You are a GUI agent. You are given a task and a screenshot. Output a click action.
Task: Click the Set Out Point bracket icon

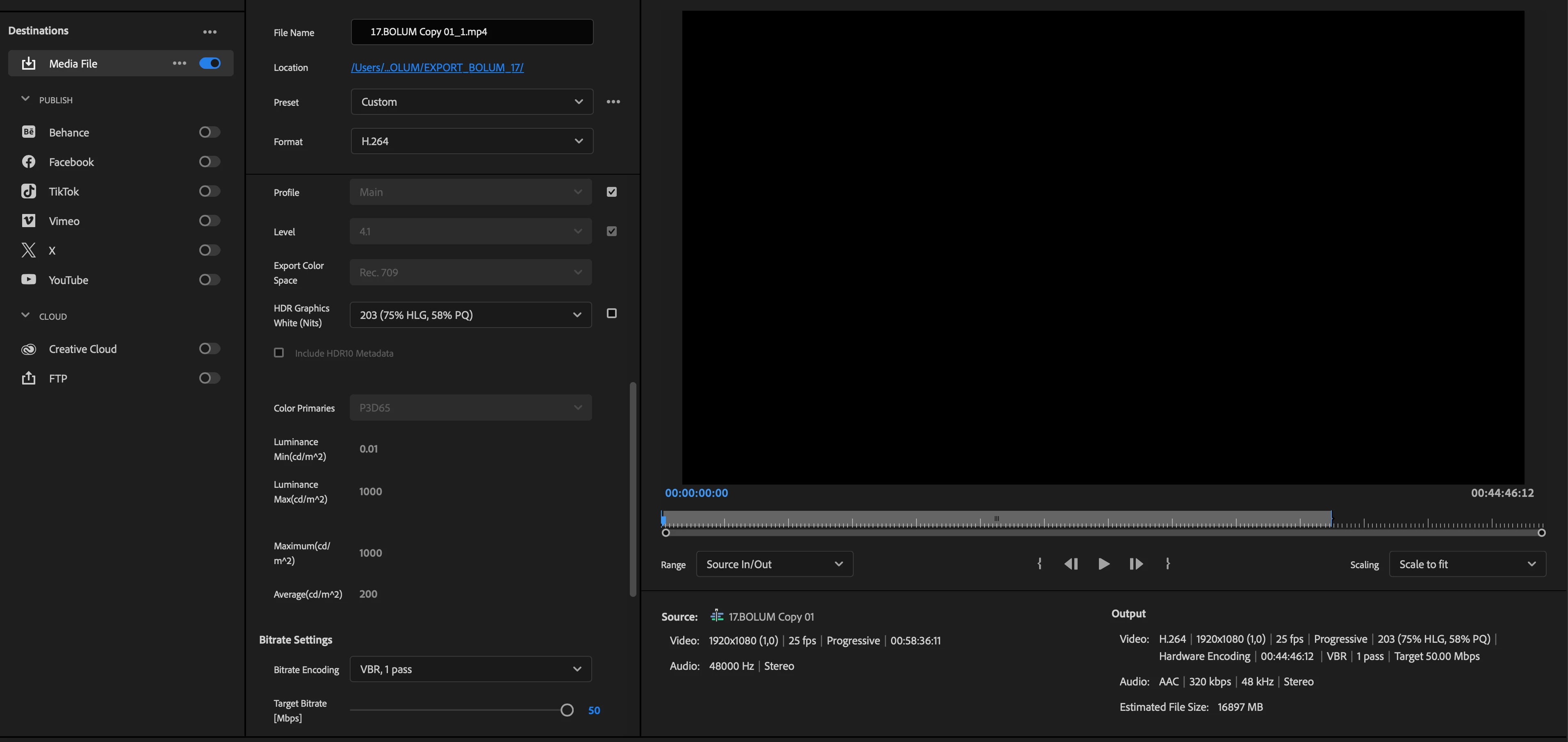pos(1167,564)
